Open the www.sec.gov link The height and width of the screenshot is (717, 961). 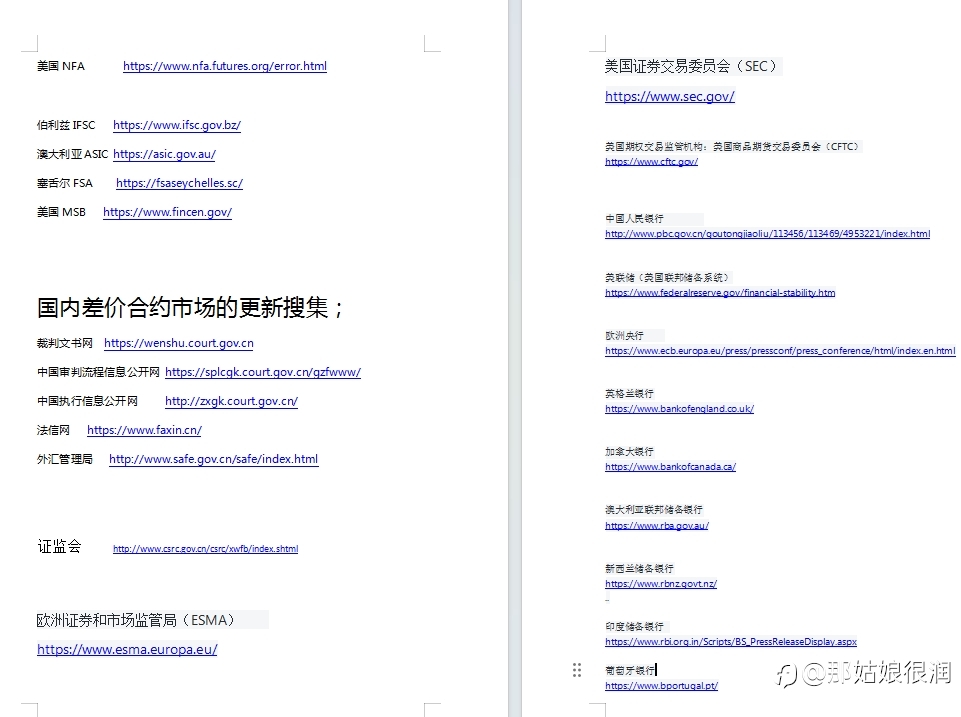[x=670, y=96]
